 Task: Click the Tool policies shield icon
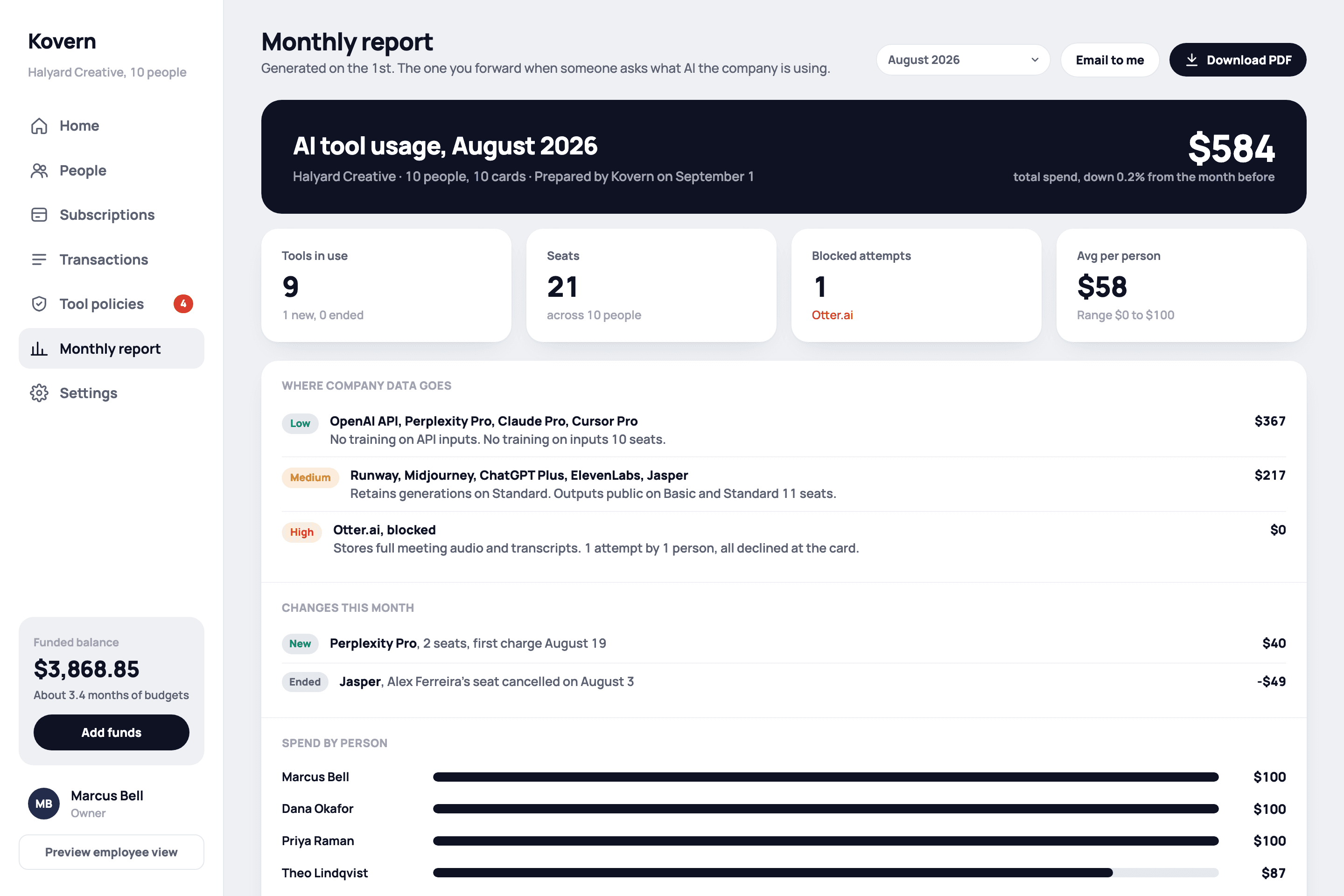coord(39,304)
